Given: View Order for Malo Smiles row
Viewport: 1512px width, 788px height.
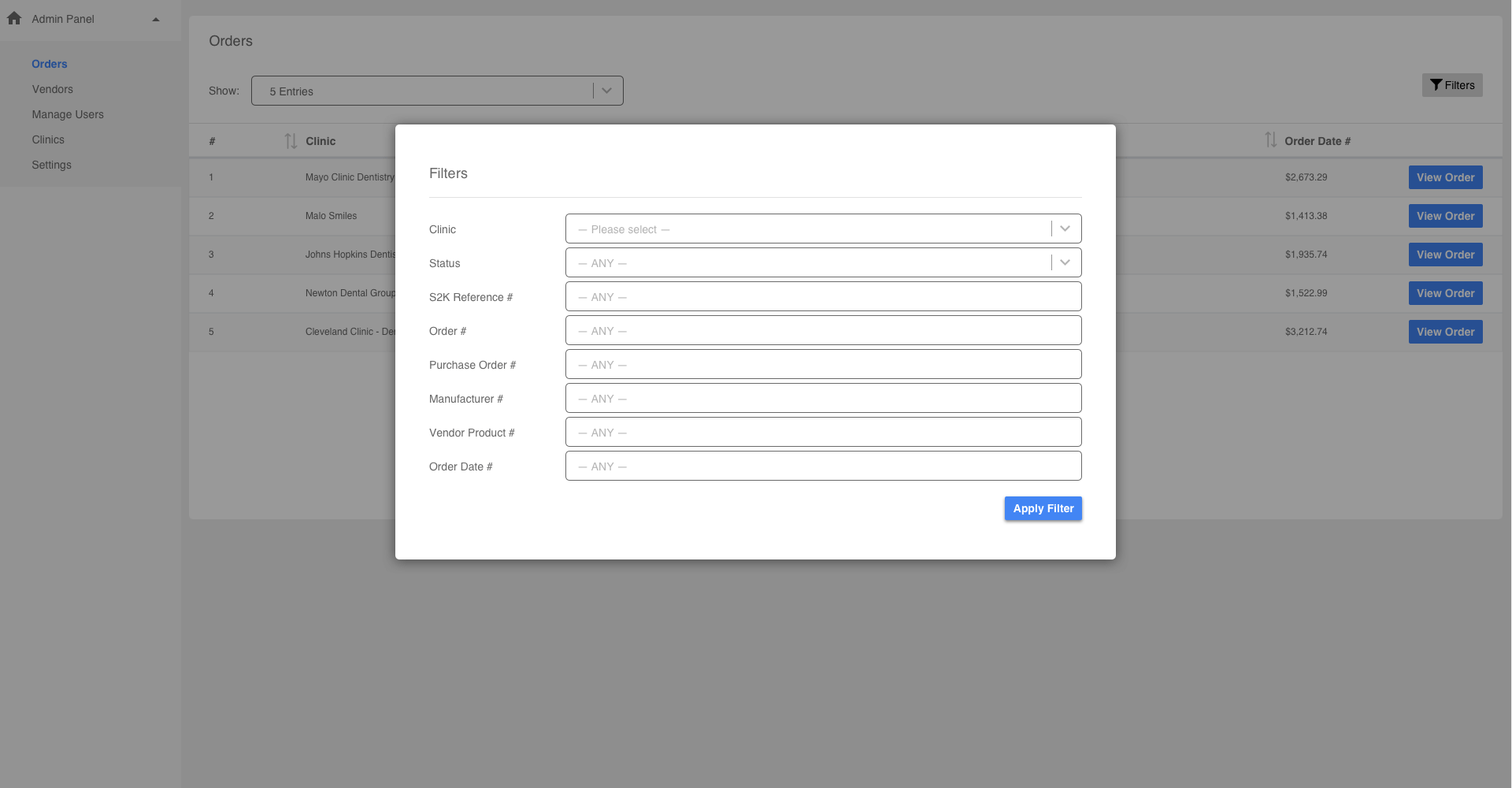Looking at the screenshot, I should point(1445,216).
